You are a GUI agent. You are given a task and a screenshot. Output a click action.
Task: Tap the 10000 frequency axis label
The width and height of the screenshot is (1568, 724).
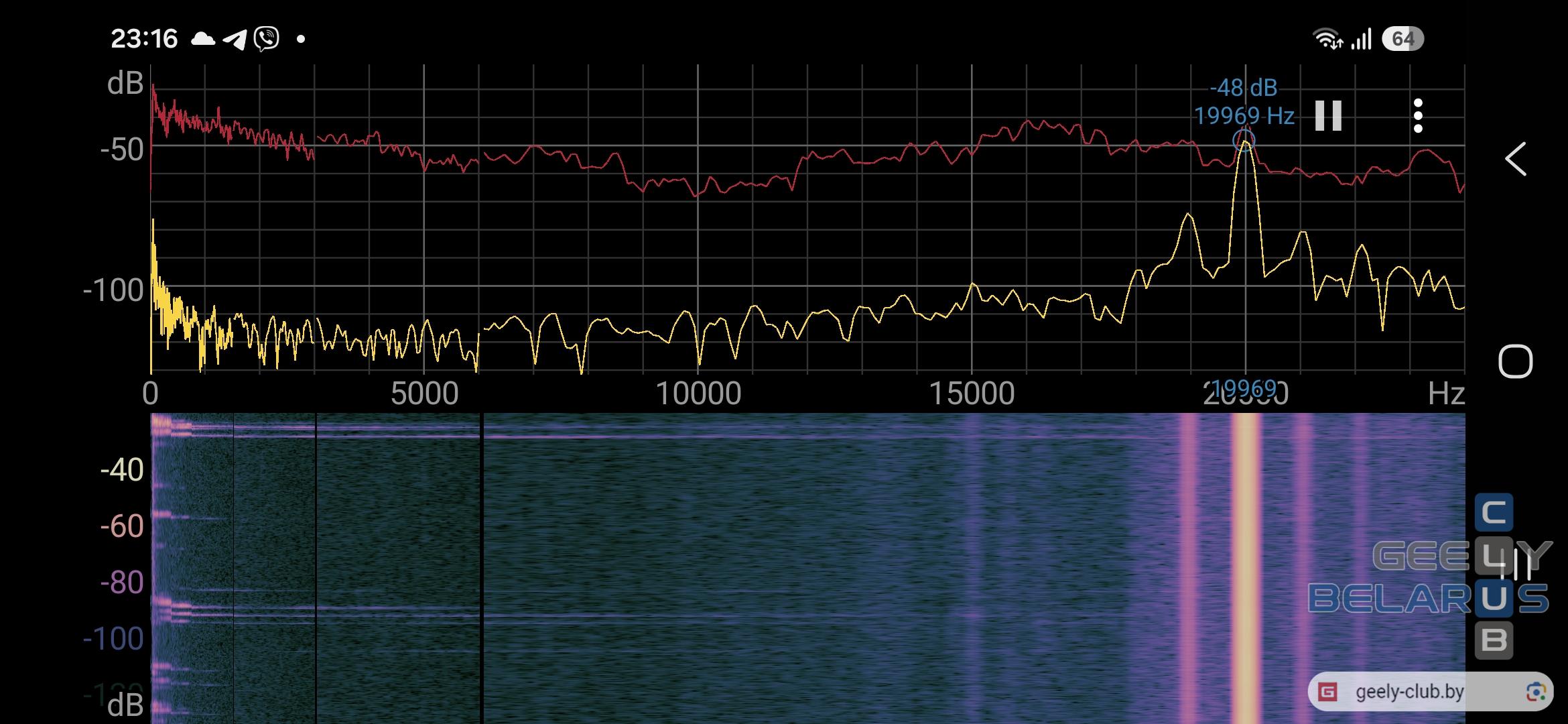(698, 394)
